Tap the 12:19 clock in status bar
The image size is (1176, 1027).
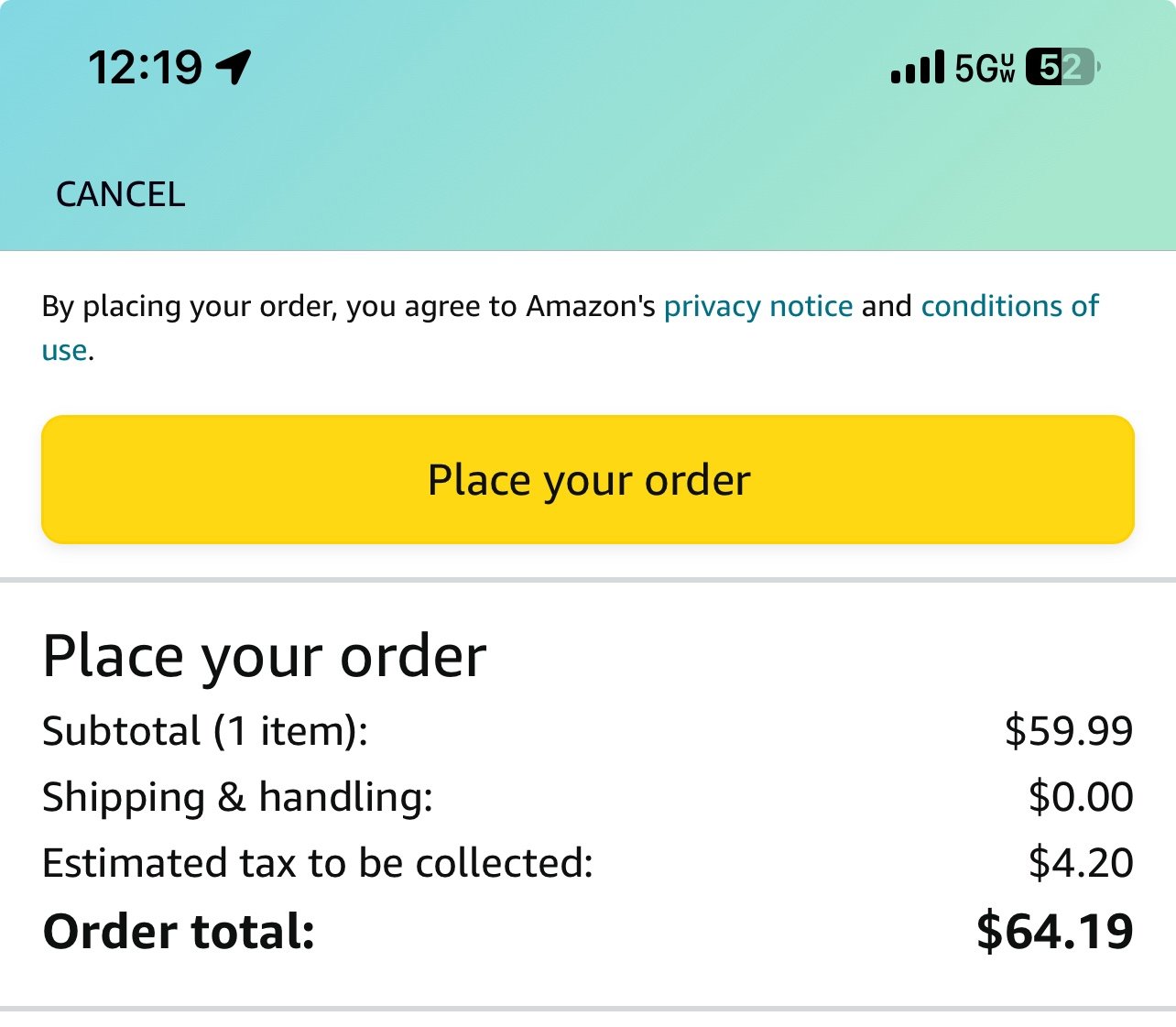[x=145, y=68]
